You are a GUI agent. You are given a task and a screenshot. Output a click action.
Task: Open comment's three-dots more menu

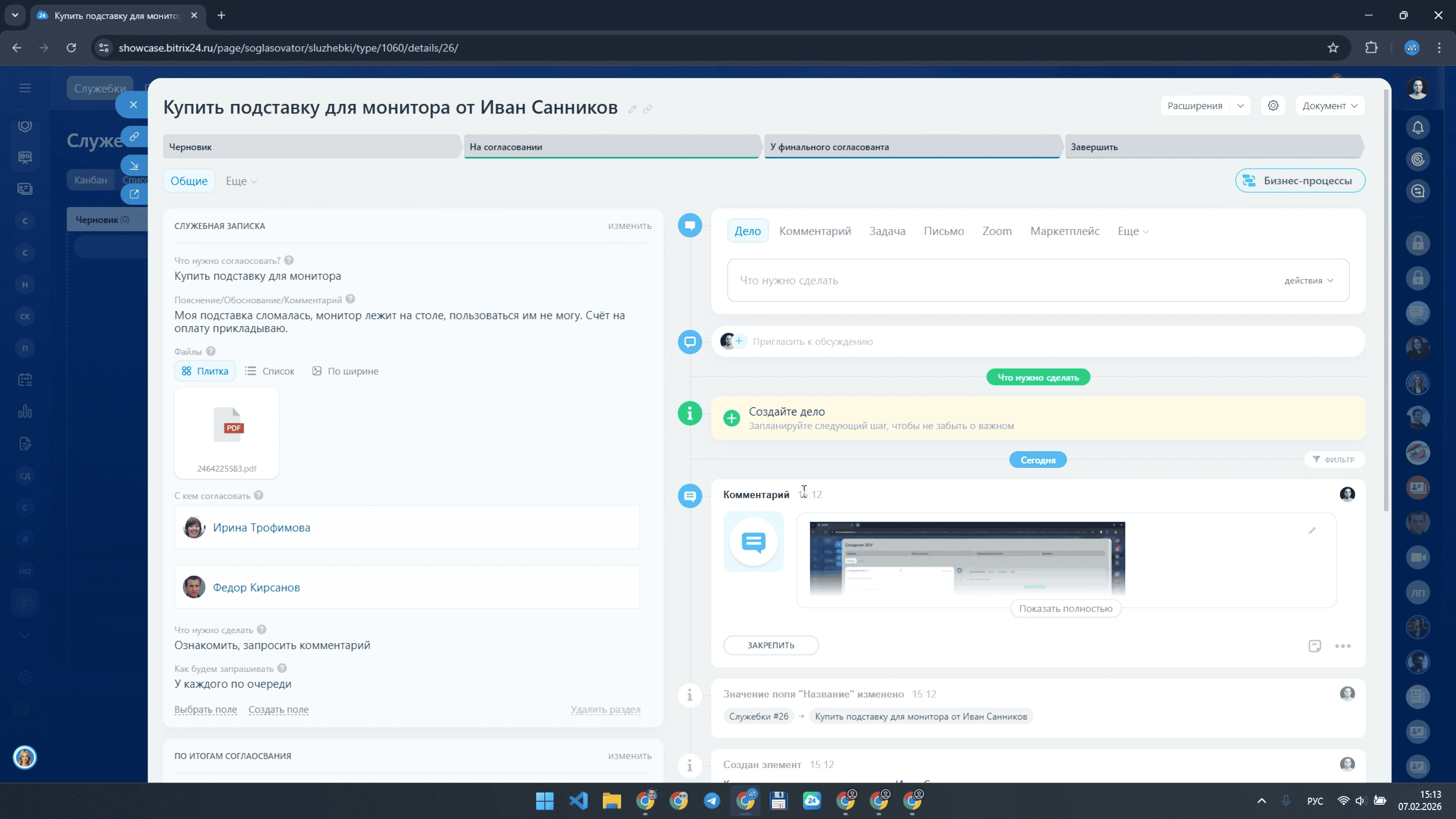(1343, 646)
